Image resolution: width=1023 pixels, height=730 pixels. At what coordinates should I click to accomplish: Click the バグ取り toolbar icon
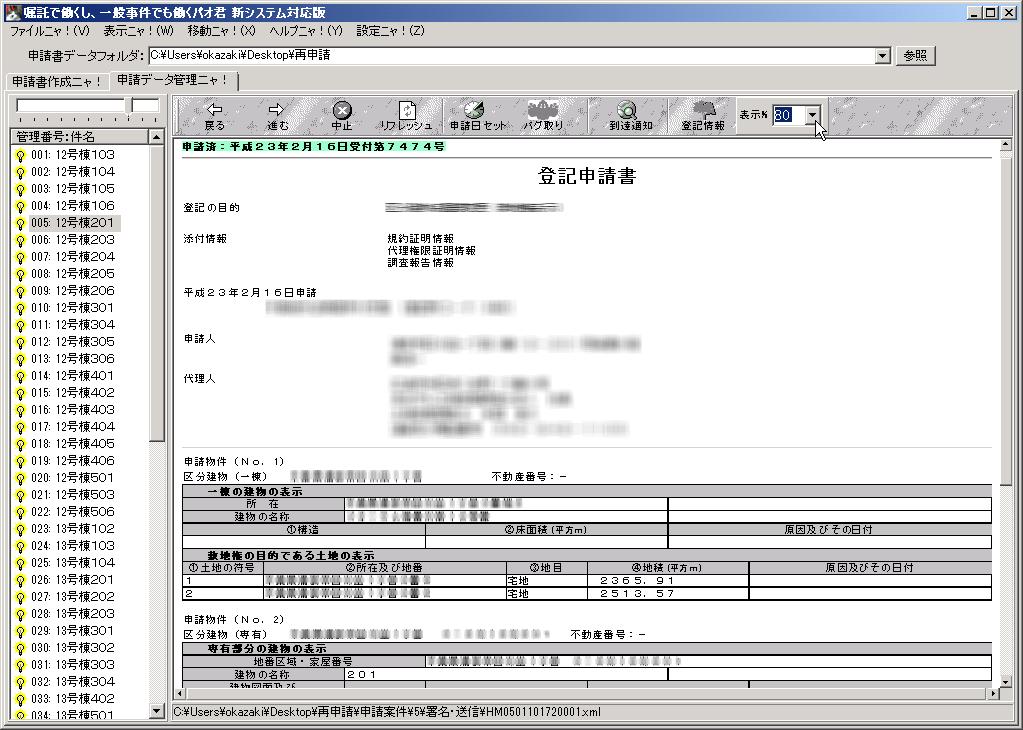point(542,108)
